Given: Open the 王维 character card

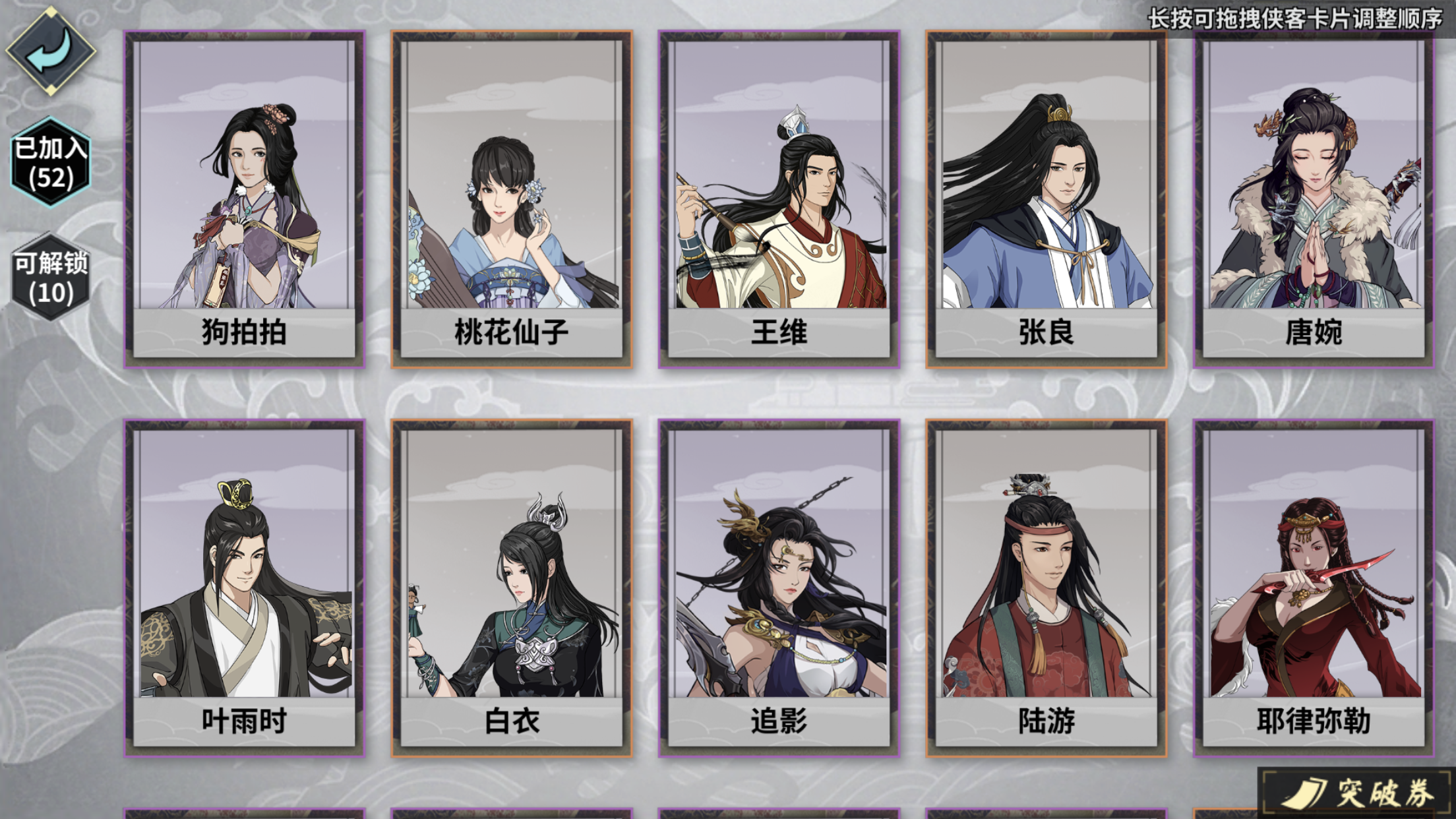Looking at the screenshot, I should 779,199.
